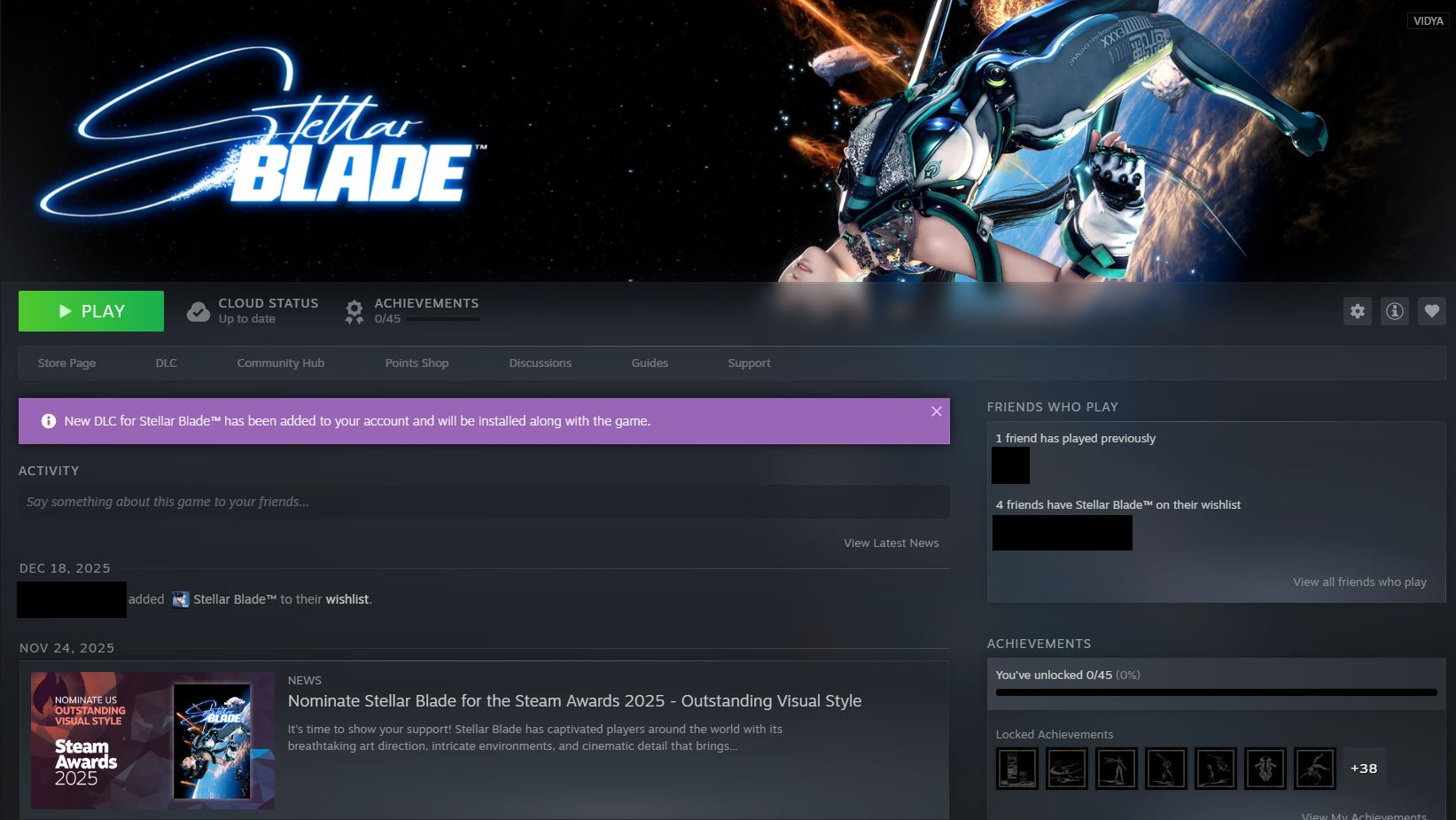The height and width of the screenshot is (820, 1456).
Task: Open game settings via the gear icon
Action: click(1358, 311)
